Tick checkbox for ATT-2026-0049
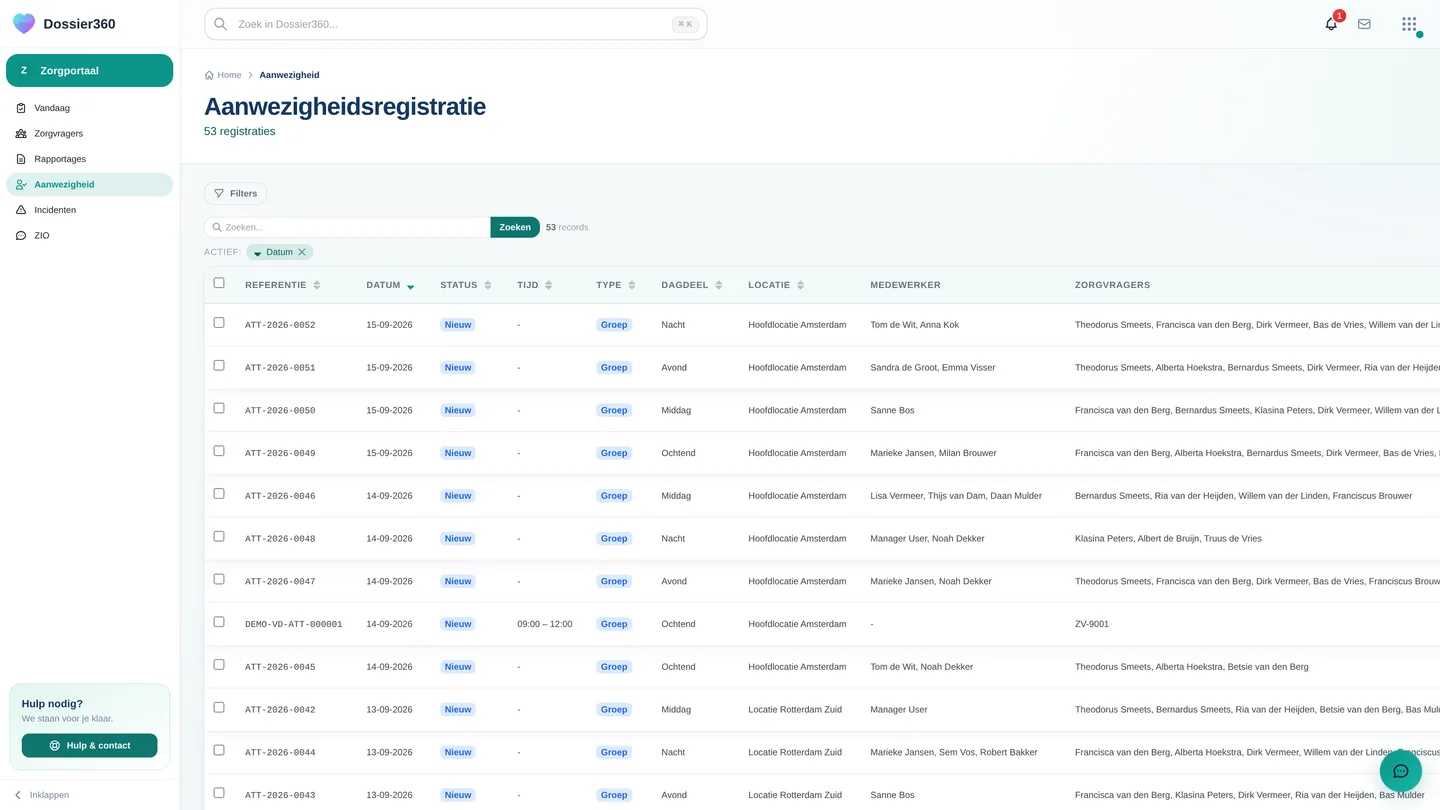Screen dimensions: 1440x810 click(219, 451)
